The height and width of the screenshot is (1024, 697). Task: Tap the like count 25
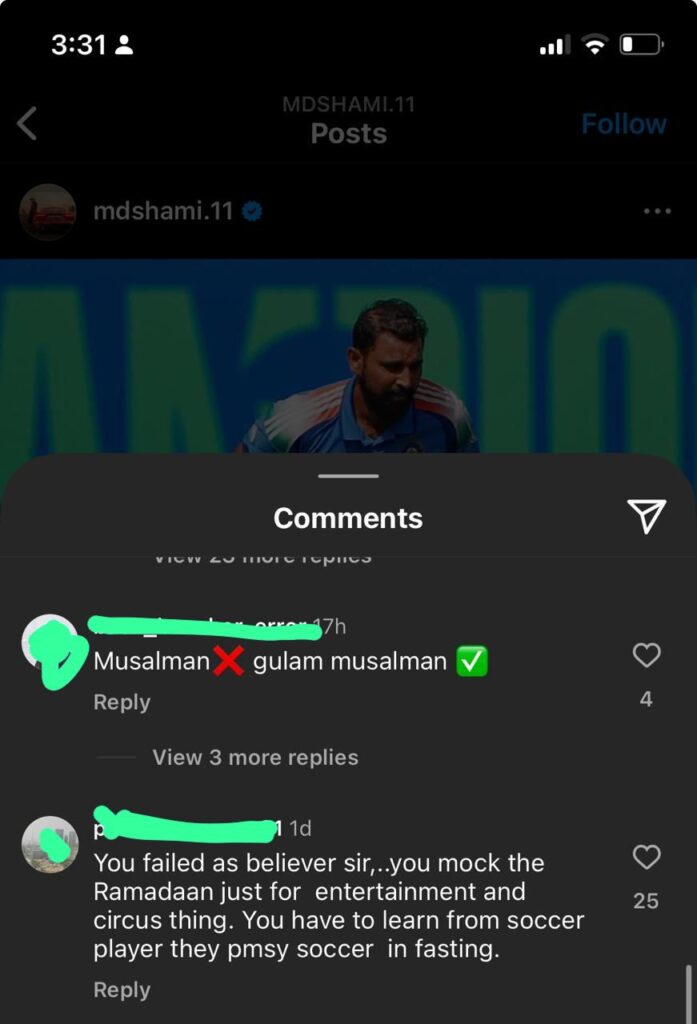click(646, 901)
